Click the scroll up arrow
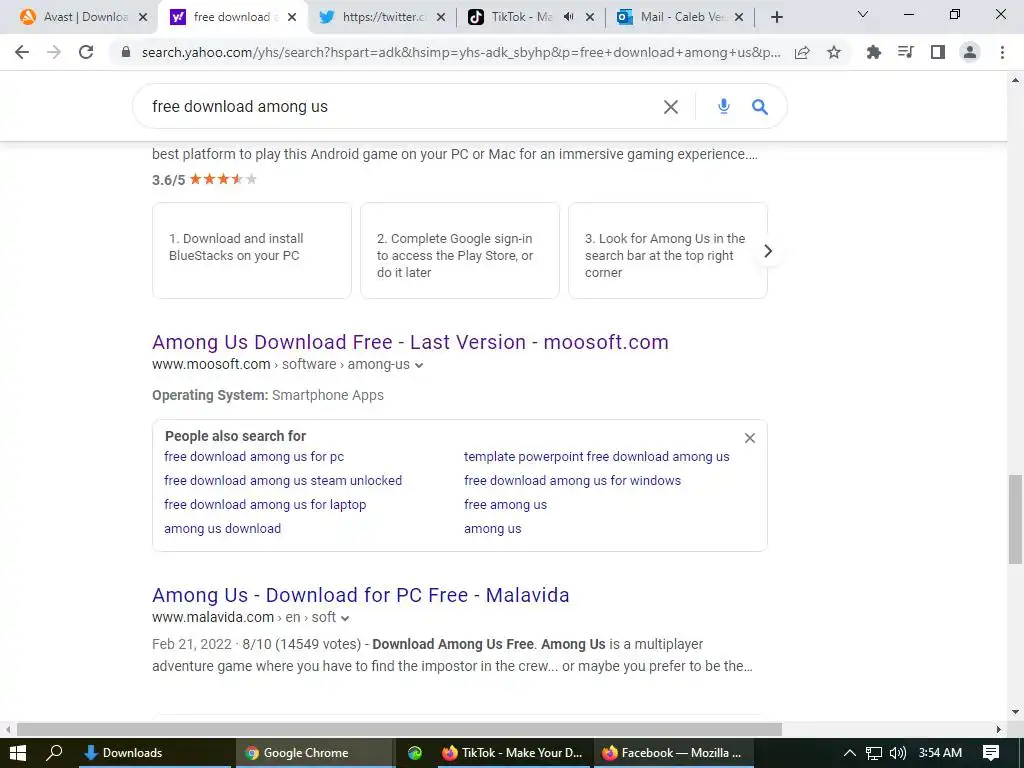The width and height of the screenshot is (1024, 768). point(1015,80)
